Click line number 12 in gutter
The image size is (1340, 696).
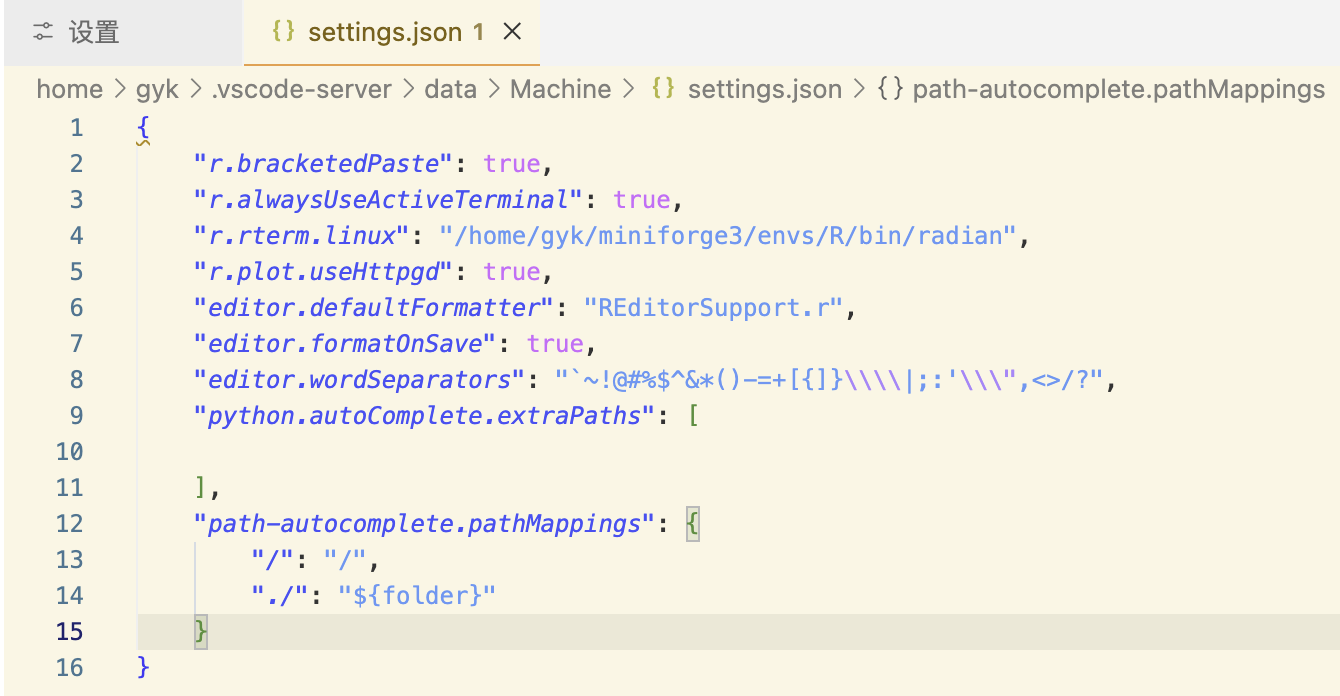coord(70,524)
